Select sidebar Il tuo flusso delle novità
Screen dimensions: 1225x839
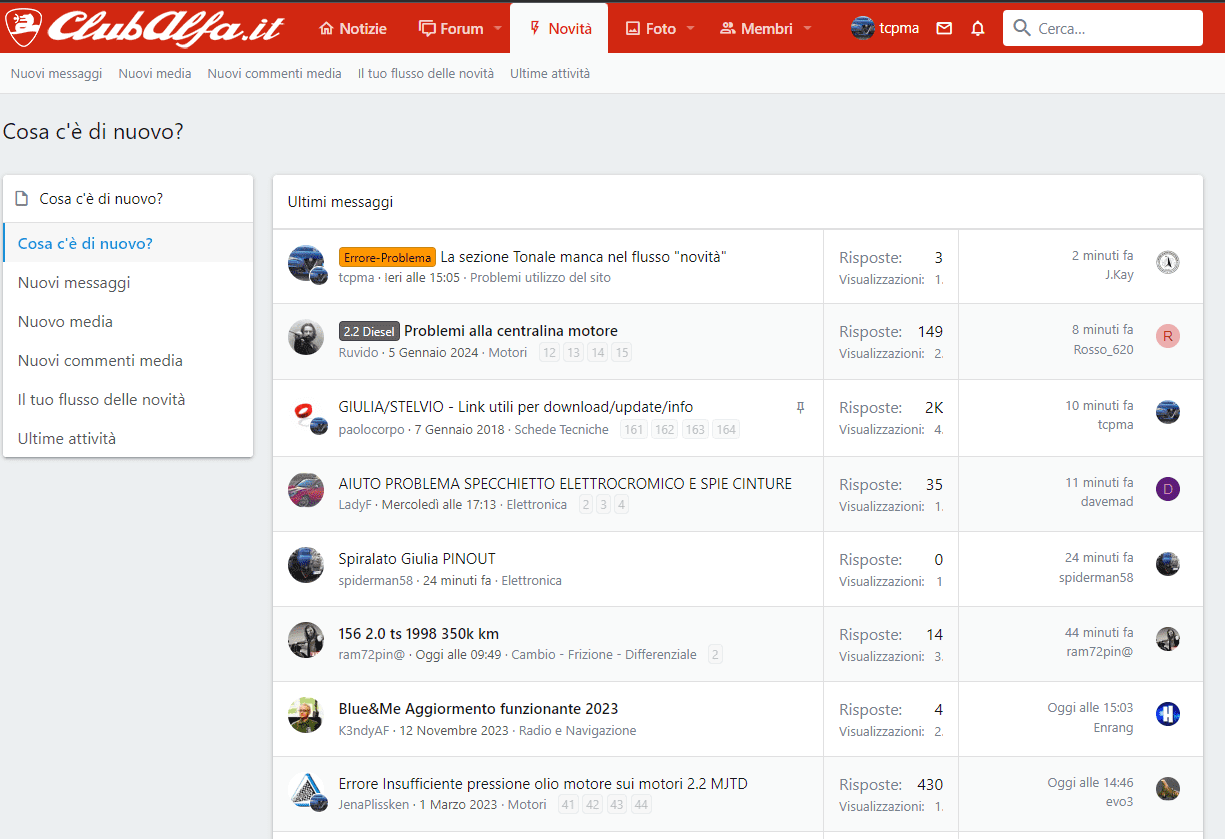click(x=128, y=399)
